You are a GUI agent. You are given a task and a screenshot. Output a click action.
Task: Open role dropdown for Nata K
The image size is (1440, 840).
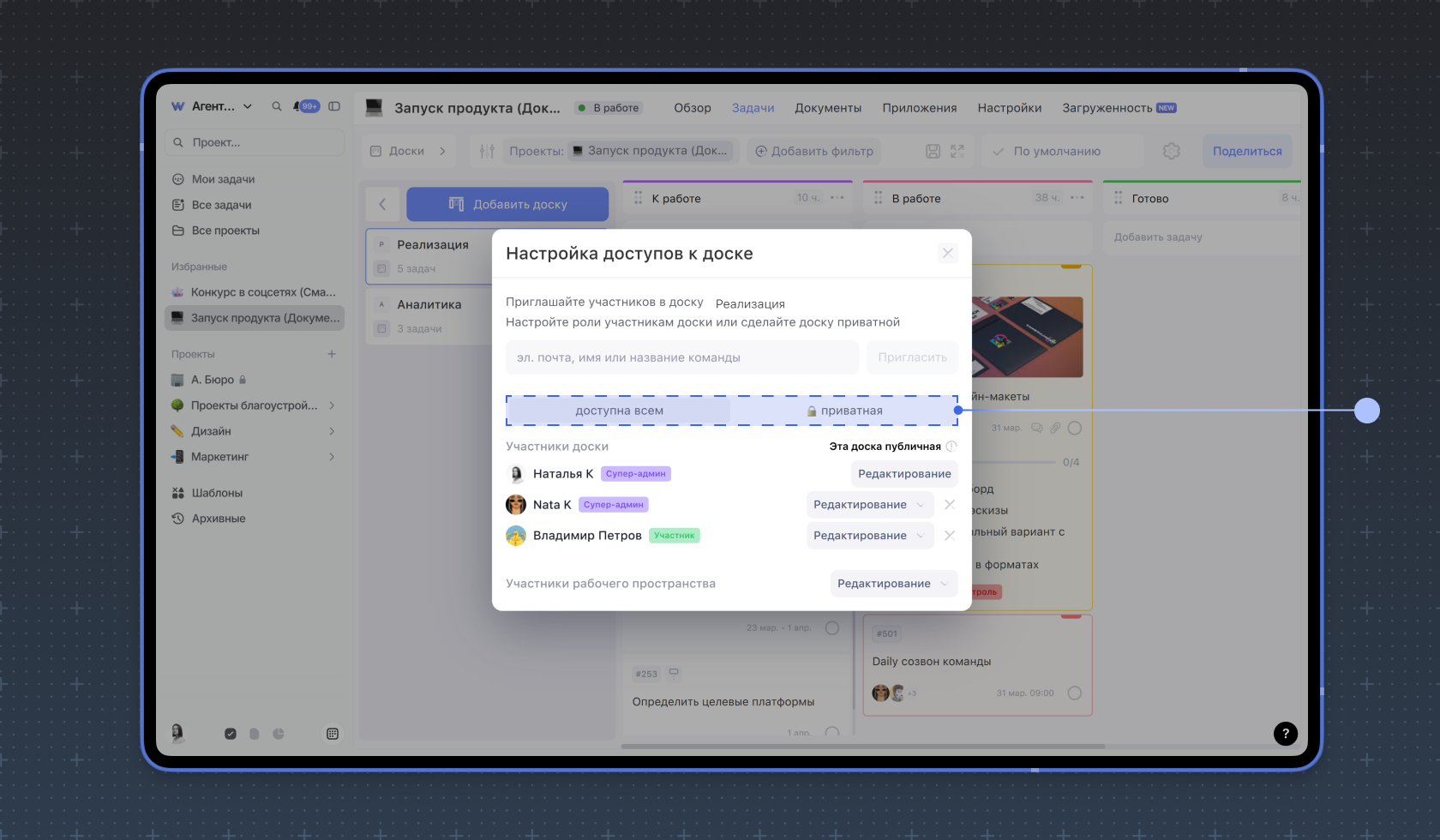click(x=869, y=505)
